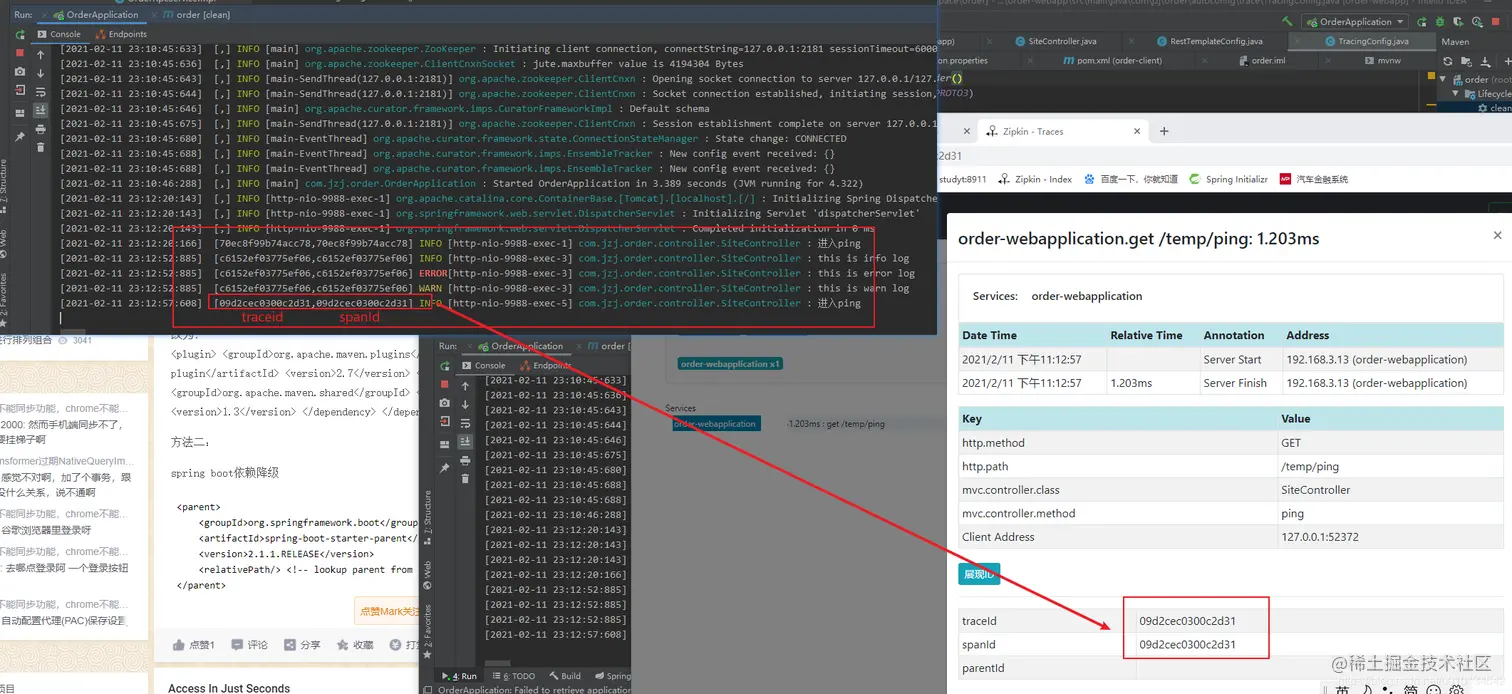This screenshot has height=694, width=1512.
Task: Open the OrderApplication run configuration dropdown
Action: click(1355, 22)
